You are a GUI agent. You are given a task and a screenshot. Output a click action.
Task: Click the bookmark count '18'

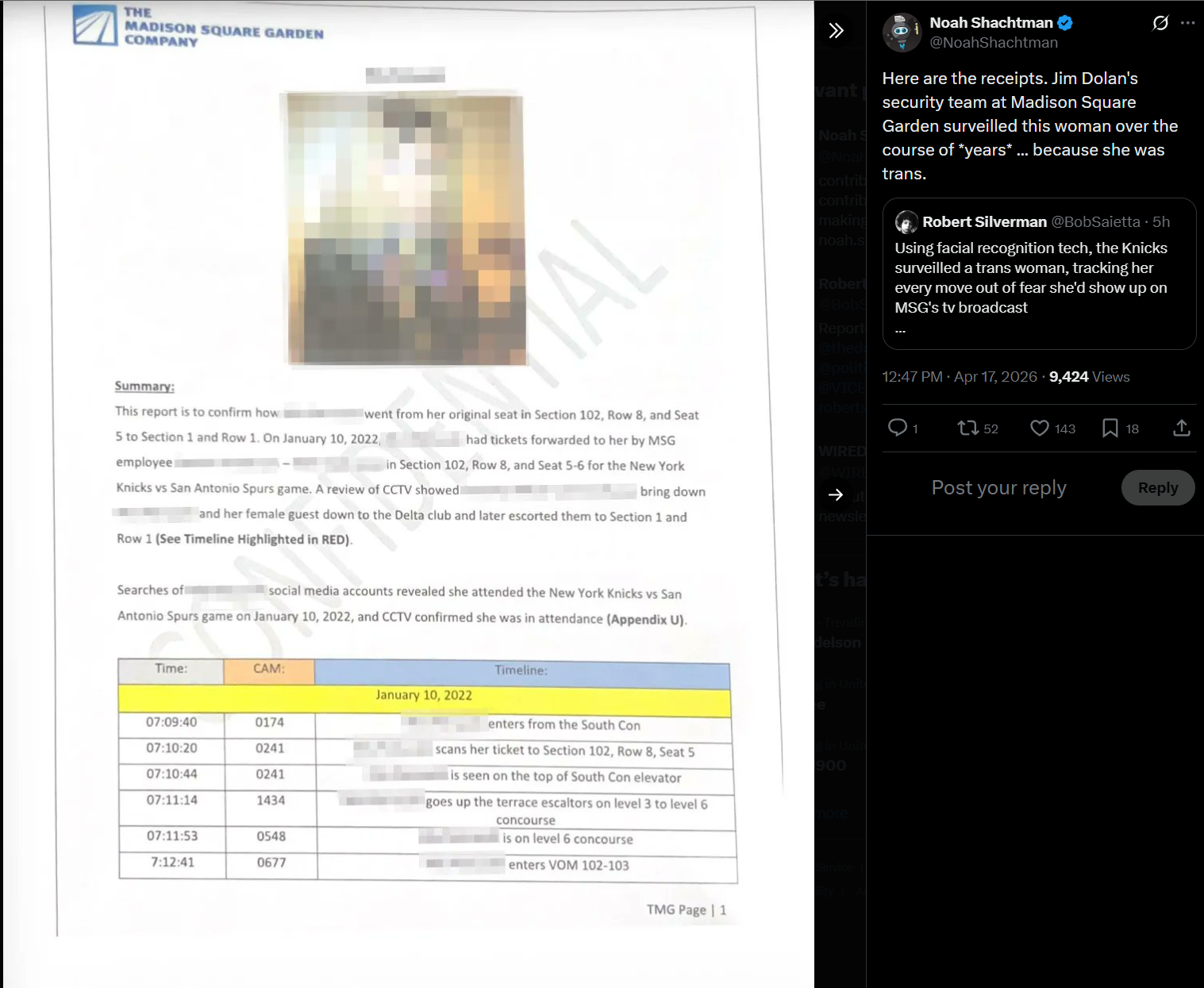pyautogui.click(x=1133, y=429)
